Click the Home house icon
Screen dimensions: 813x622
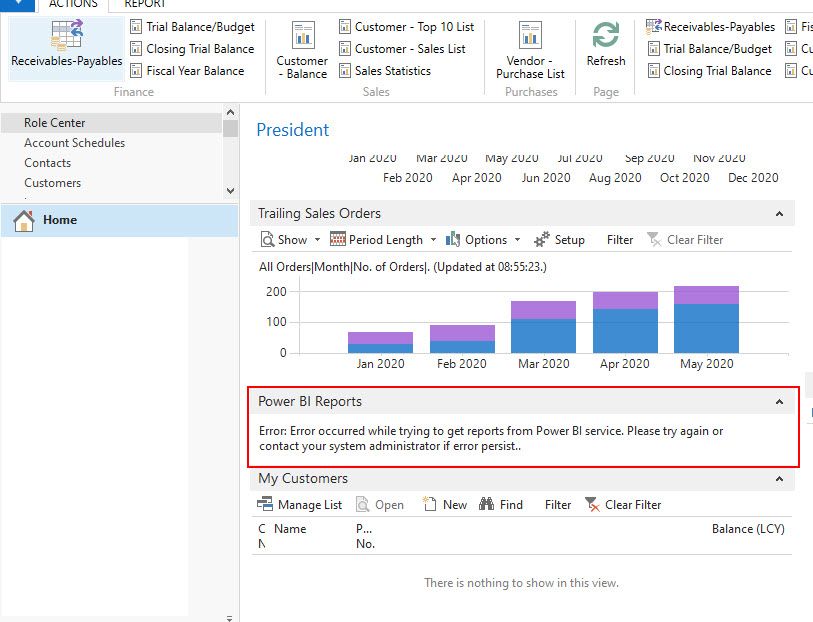24,220
